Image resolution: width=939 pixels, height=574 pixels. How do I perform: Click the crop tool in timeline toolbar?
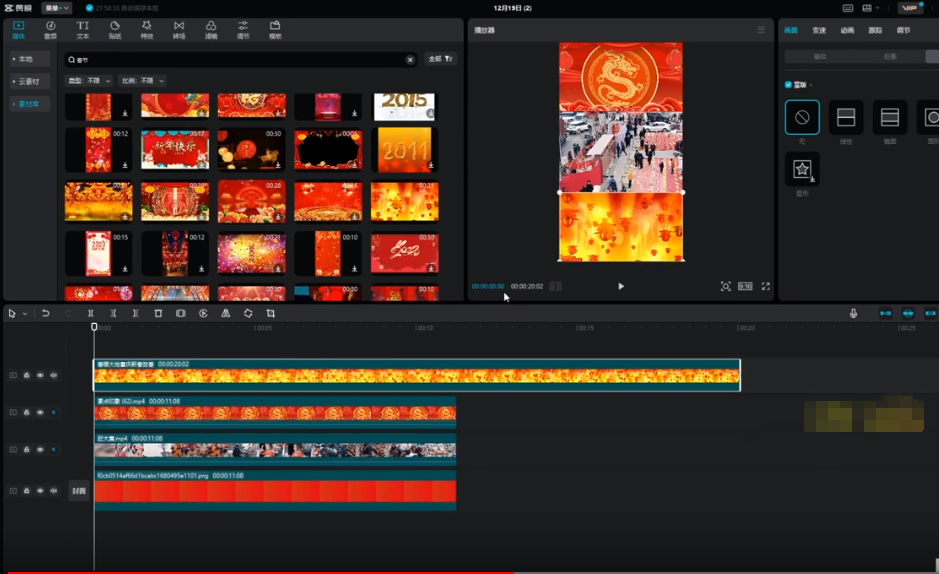click(x=270, y=313)
